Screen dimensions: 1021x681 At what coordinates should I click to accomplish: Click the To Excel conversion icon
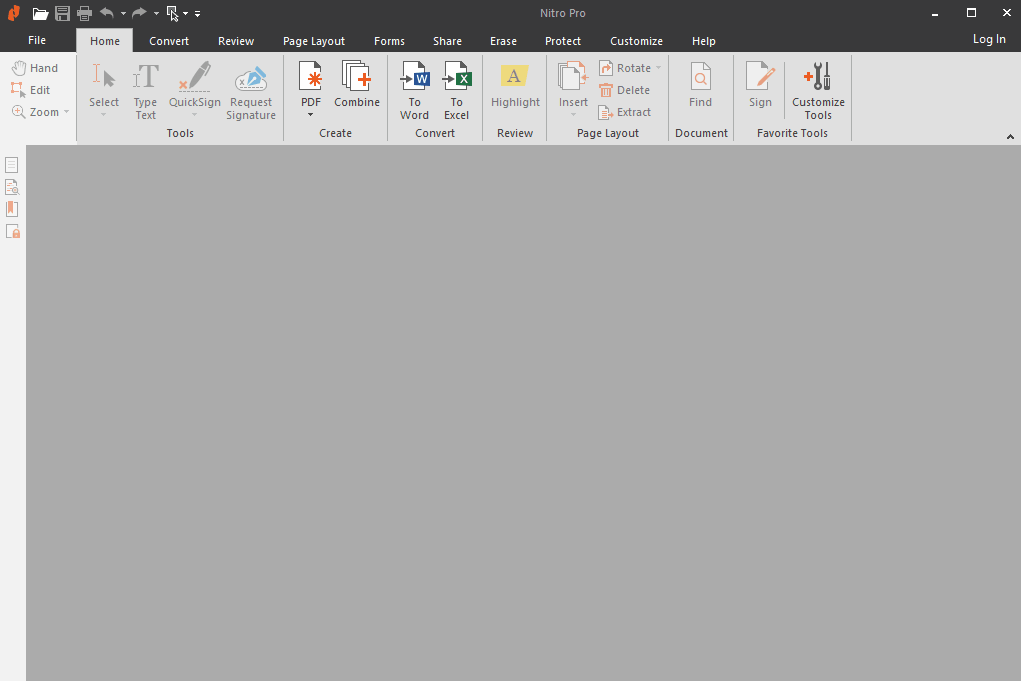pos(456,78)
